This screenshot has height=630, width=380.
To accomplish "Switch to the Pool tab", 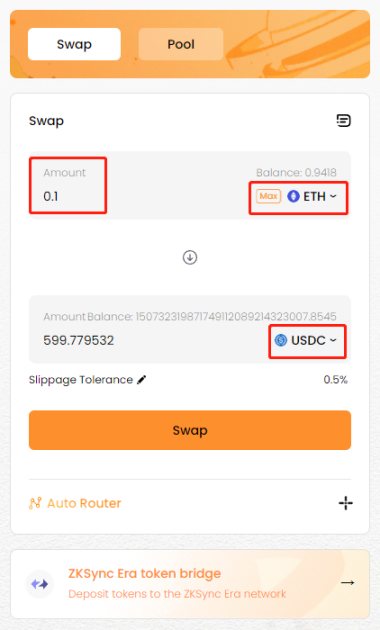I will [181, 44].
